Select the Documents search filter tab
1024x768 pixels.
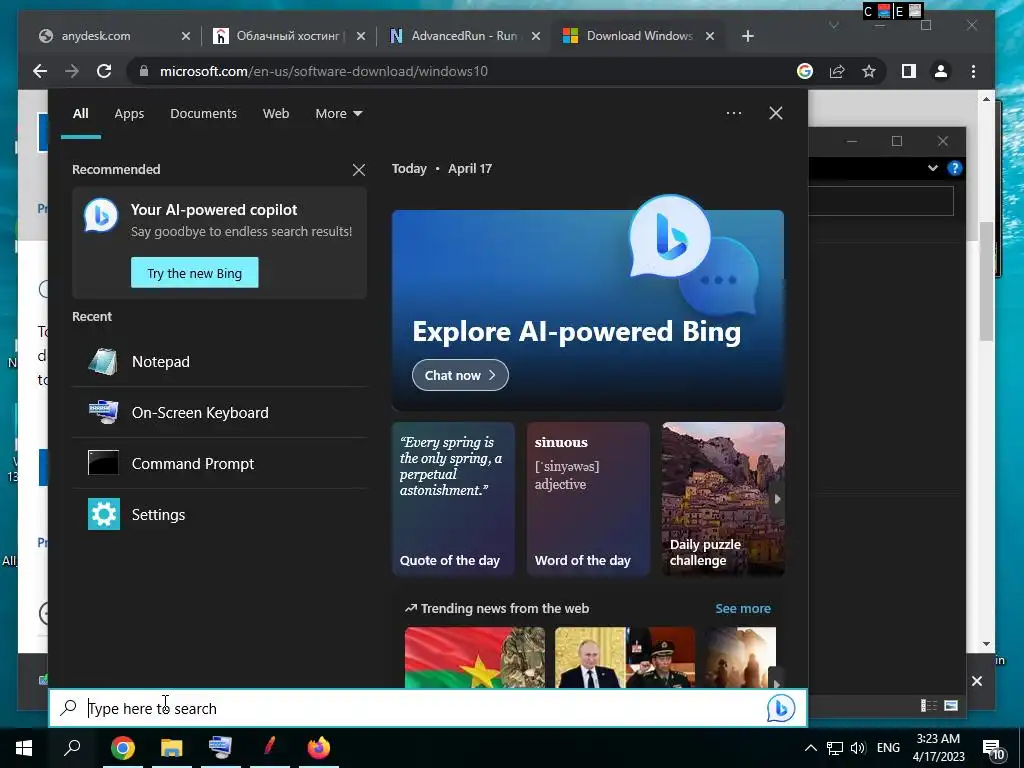[x=203, y=114]
